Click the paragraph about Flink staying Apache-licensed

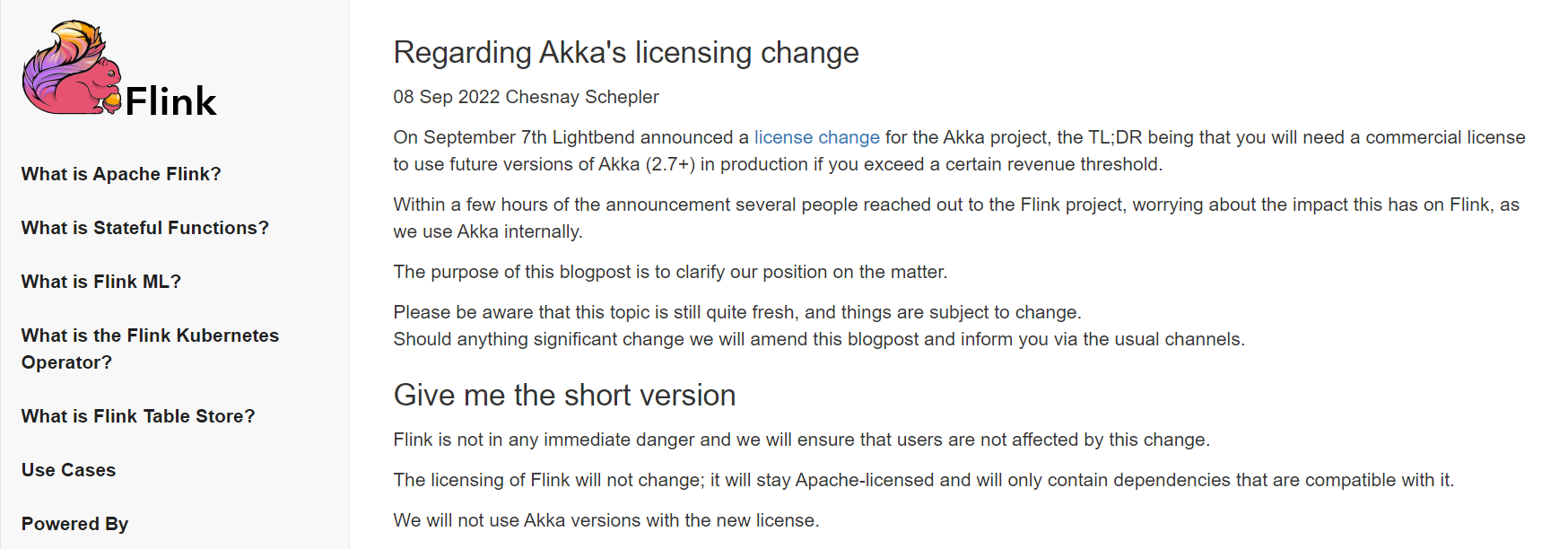coord(924,480)
